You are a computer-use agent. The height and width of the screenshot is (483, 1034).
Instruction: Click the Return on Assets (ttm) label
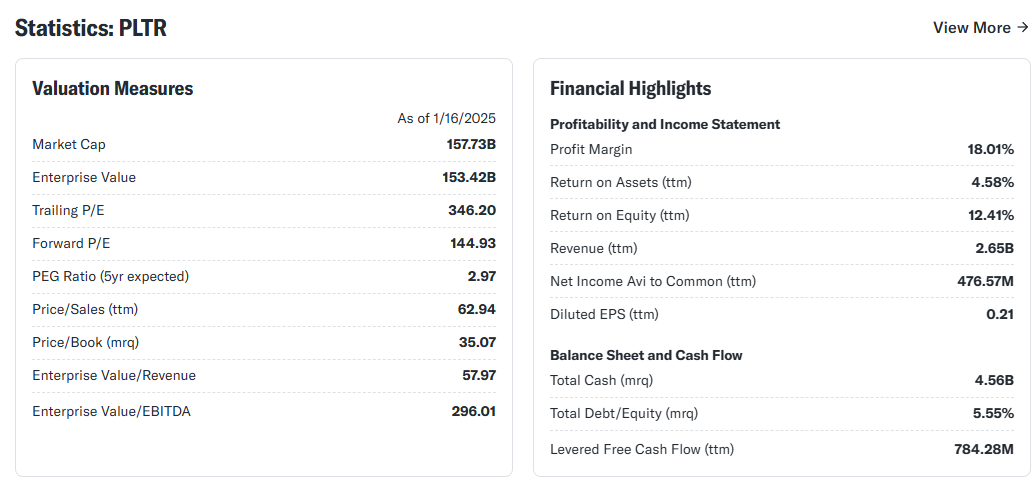(621, 183)
